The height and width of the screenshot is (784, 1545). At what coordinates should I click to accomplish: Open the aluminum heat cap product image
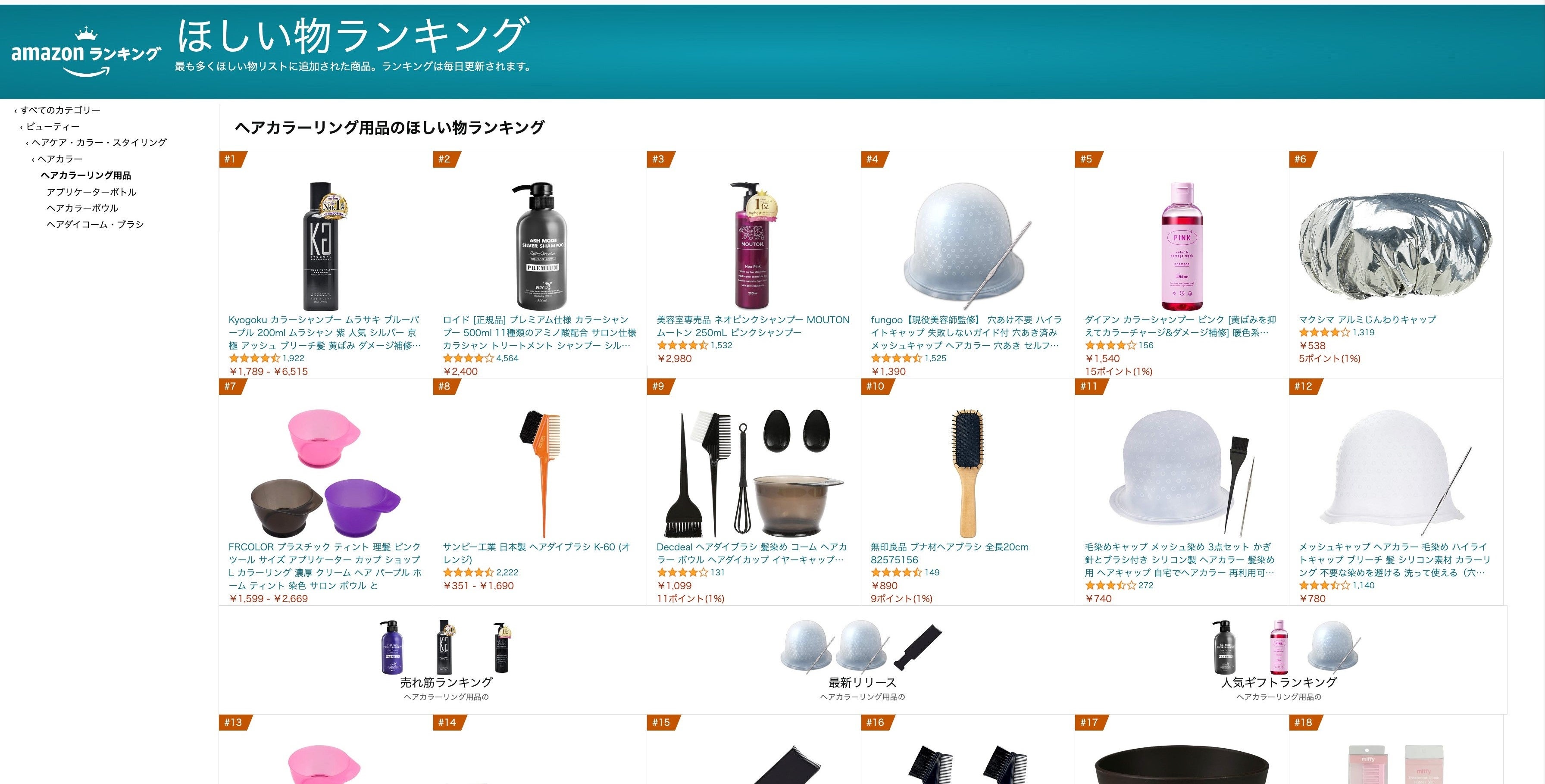1395,246
